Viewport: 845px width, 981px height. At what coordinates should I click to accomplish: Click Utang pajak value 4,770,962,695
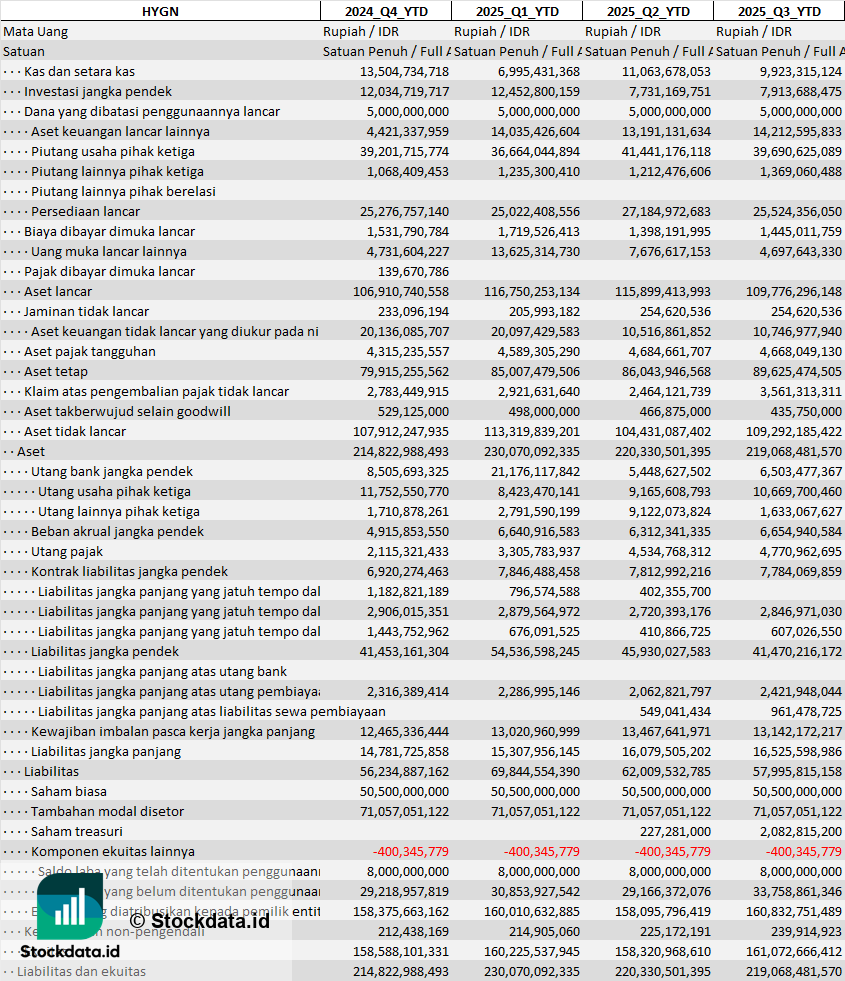[x=801, y=552]
